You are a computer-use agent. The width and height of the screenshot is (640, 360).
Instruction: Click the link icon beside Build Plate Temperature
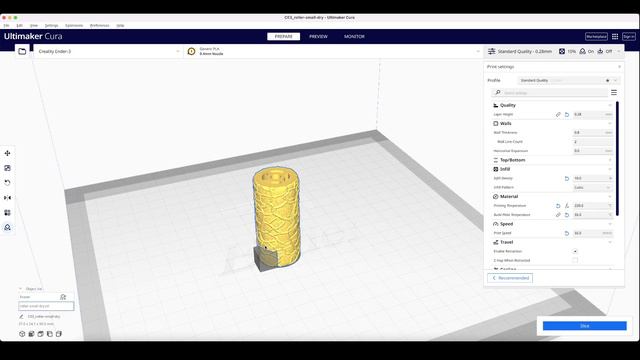558,215
